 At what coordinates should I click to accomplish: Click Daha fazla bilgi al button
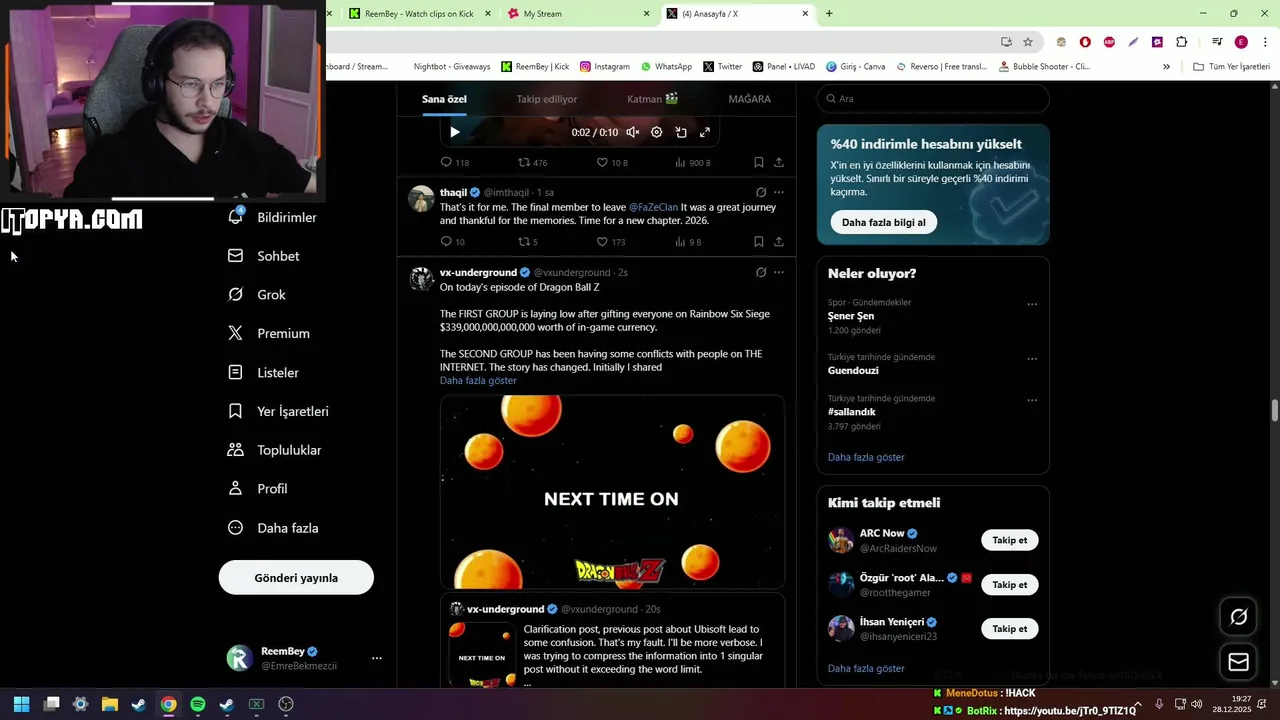point(884,222)
